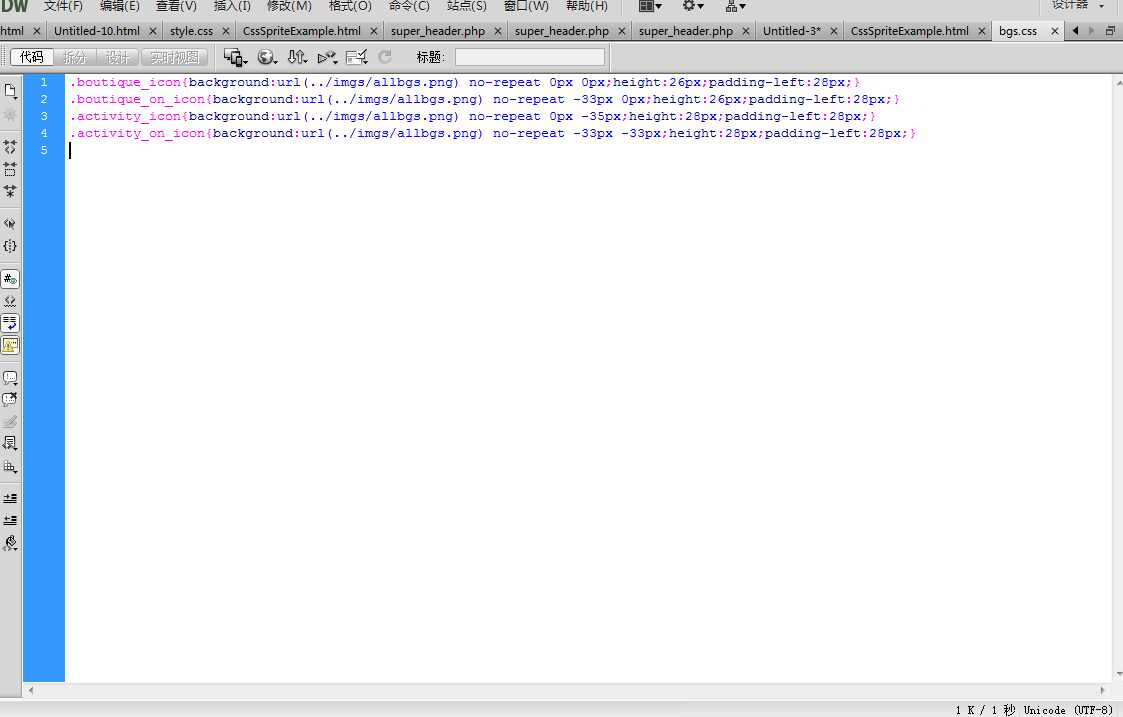Click the Apply Comment icon

pos(10,377)
